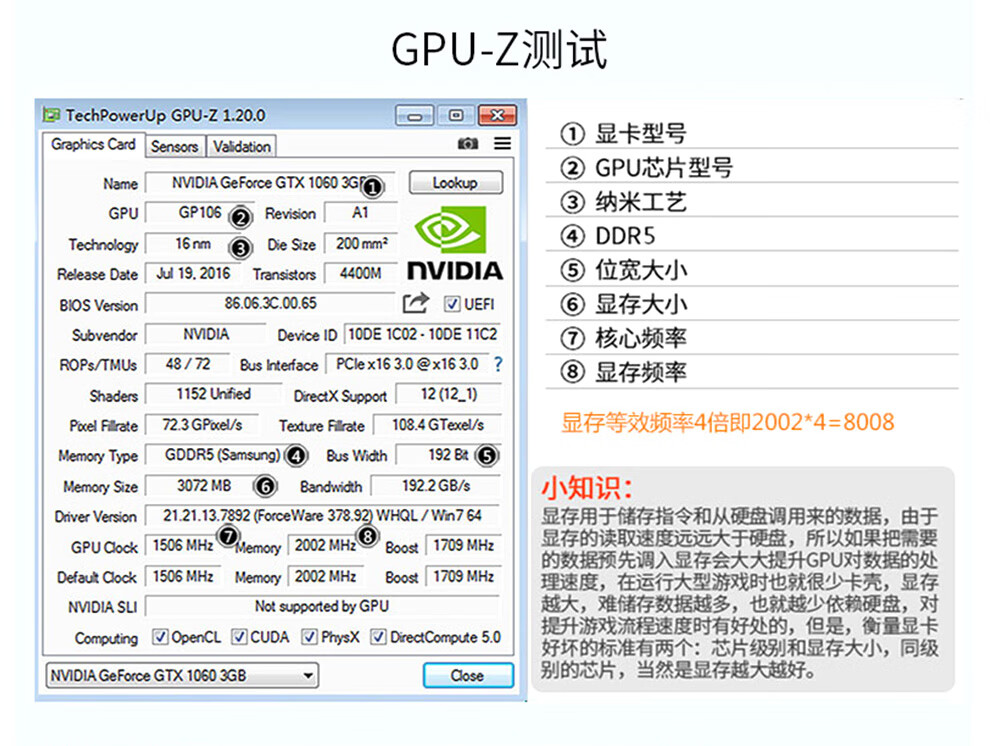Click the Device ID 10DE 1C02 field

pos(423,335)
